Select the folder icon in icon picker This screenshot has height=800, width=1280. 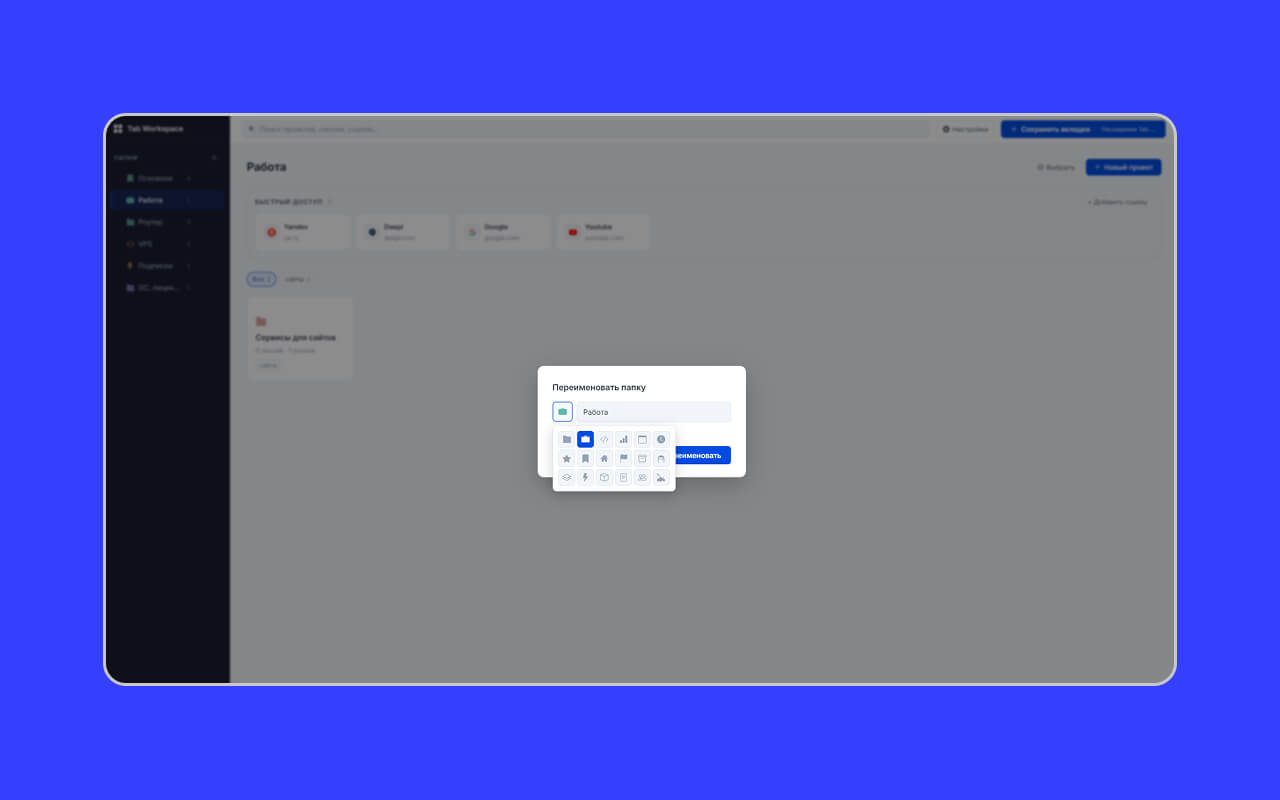pyautogui.click(x=567, y=439)
